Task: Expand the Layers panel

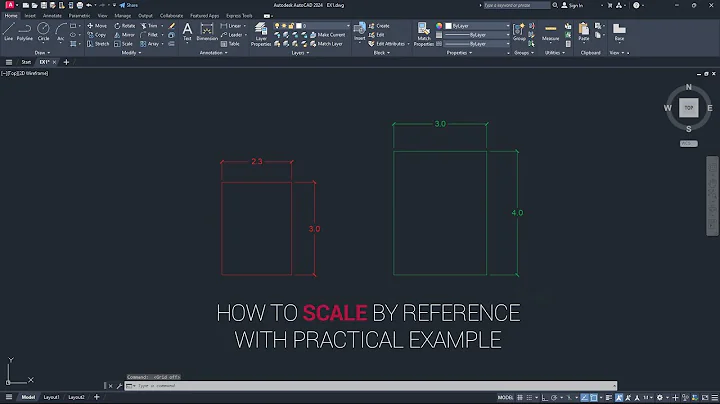Action: pos(300,53)
